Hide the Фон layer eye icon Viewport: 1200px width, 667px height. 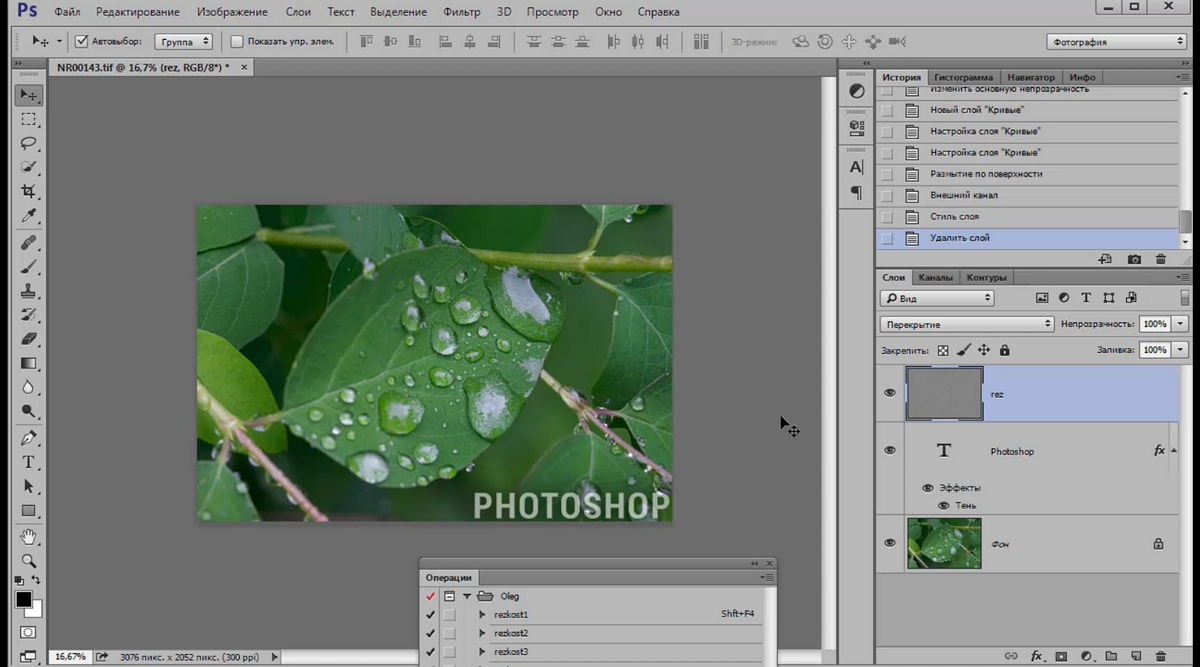[890, 543]
